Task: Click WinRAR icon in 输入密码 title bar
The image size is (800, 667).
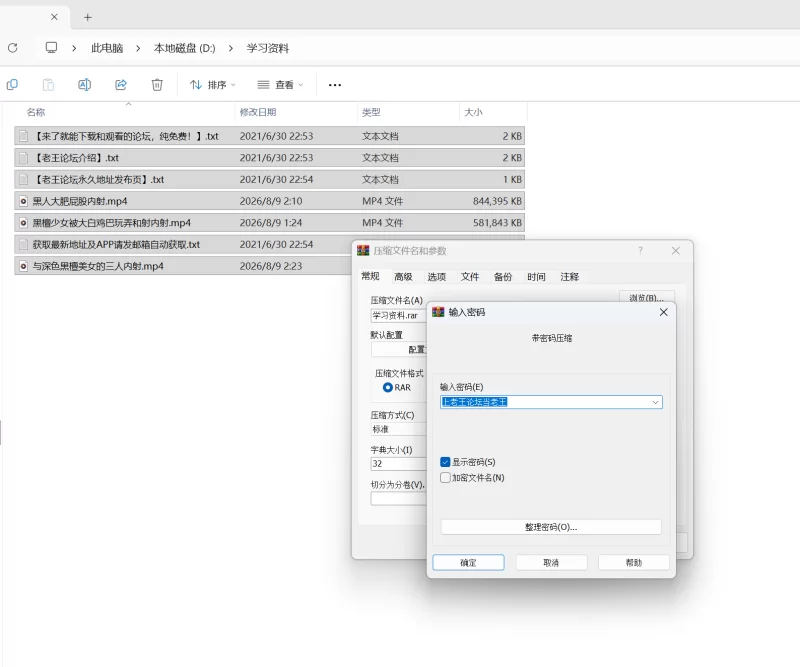Action: 438,312
